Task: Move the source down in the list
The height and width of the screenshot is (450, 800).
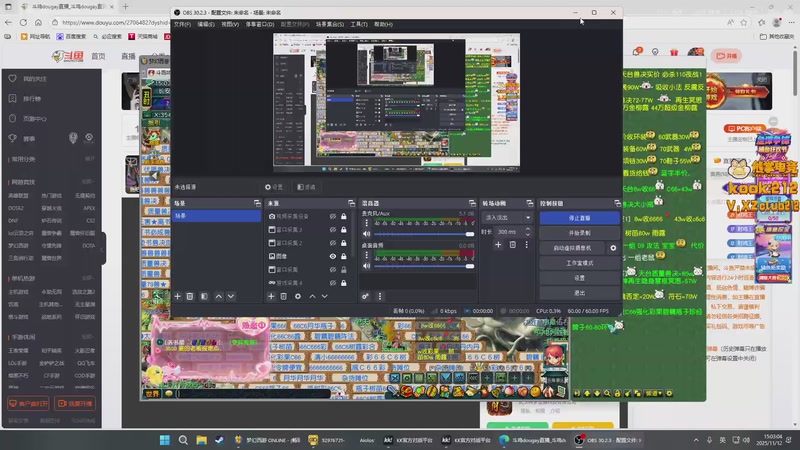Action: coord(324,296)
